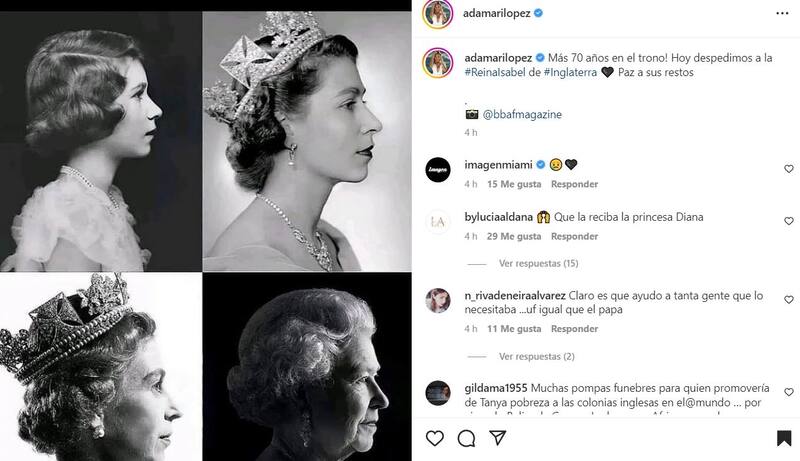Open more options three-dot menu

click(x=783, y=13)
